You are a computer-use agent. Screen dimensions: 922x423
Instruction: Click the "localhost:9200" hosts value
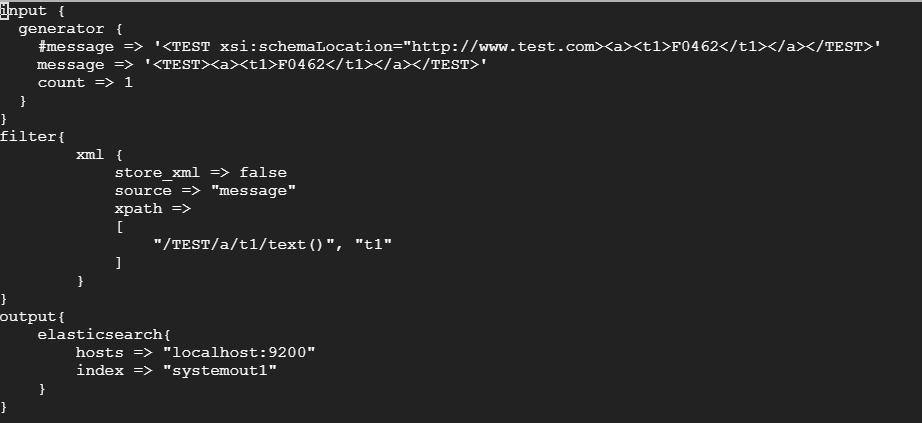[x=239, y=353]
